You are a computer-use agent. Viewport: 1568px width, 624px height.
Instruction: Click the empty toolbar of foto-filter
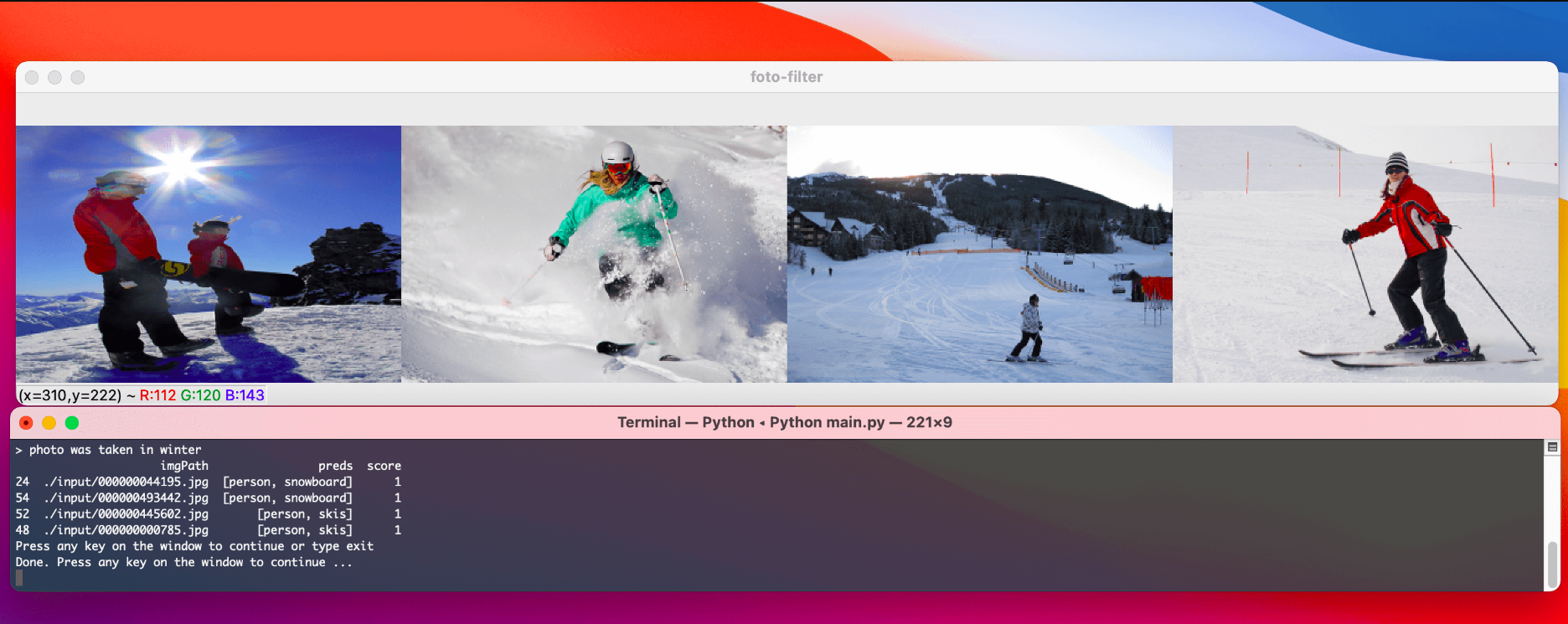coord(786,110)
